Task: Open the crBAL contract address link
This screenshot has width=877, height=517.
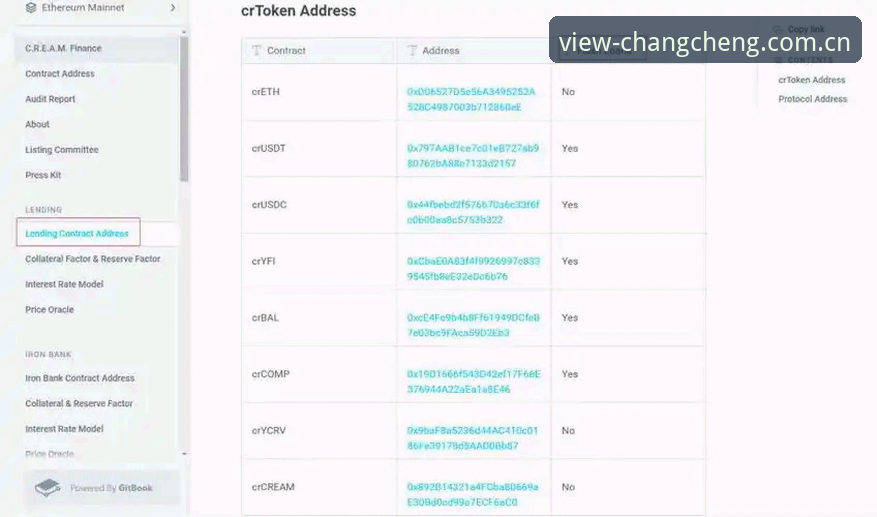Action: tap(473, 325)
